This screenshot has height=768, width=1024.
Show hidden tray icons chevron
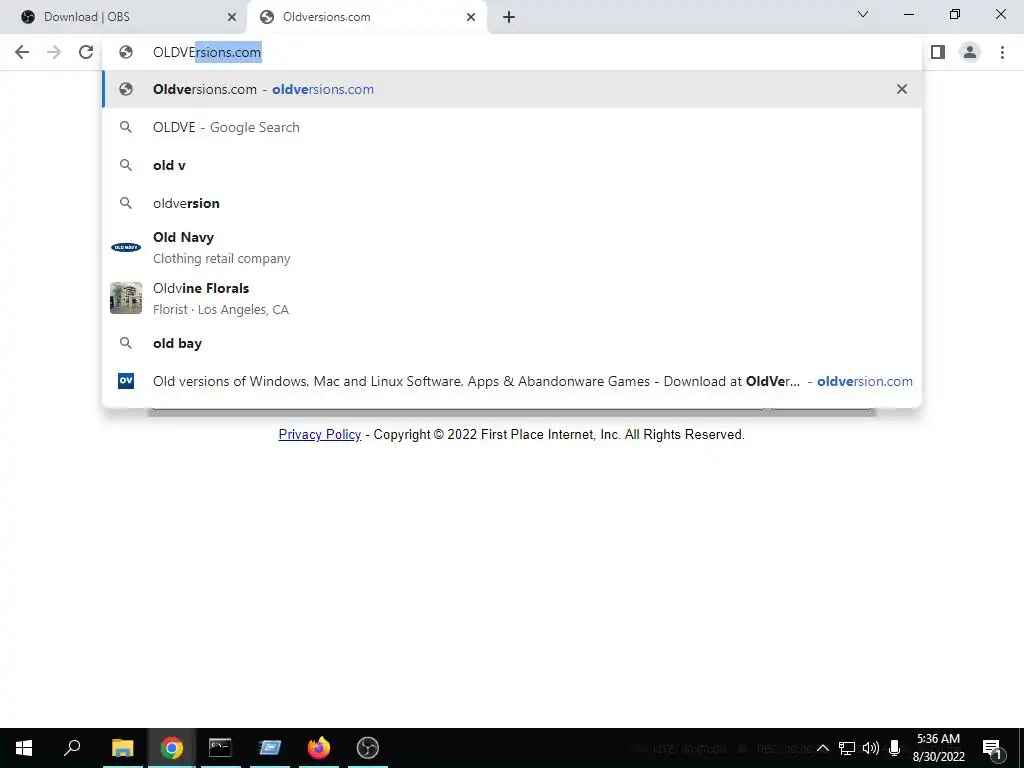823,748
